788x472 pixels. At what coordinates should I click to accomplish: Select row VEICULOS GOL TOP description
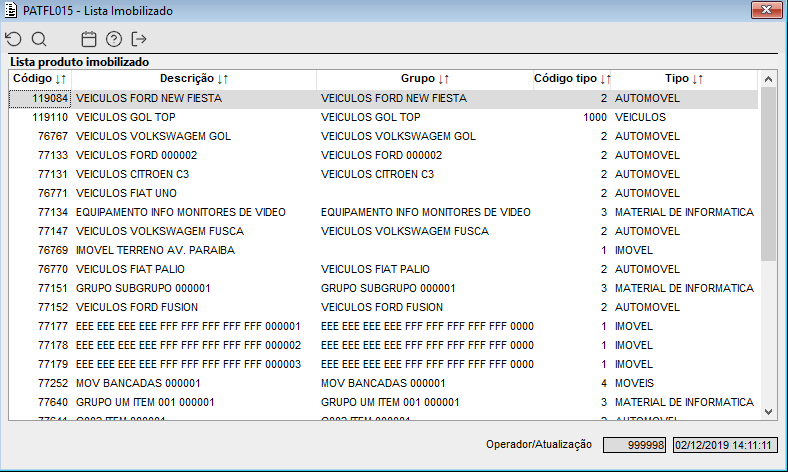[x=126, y=117]
